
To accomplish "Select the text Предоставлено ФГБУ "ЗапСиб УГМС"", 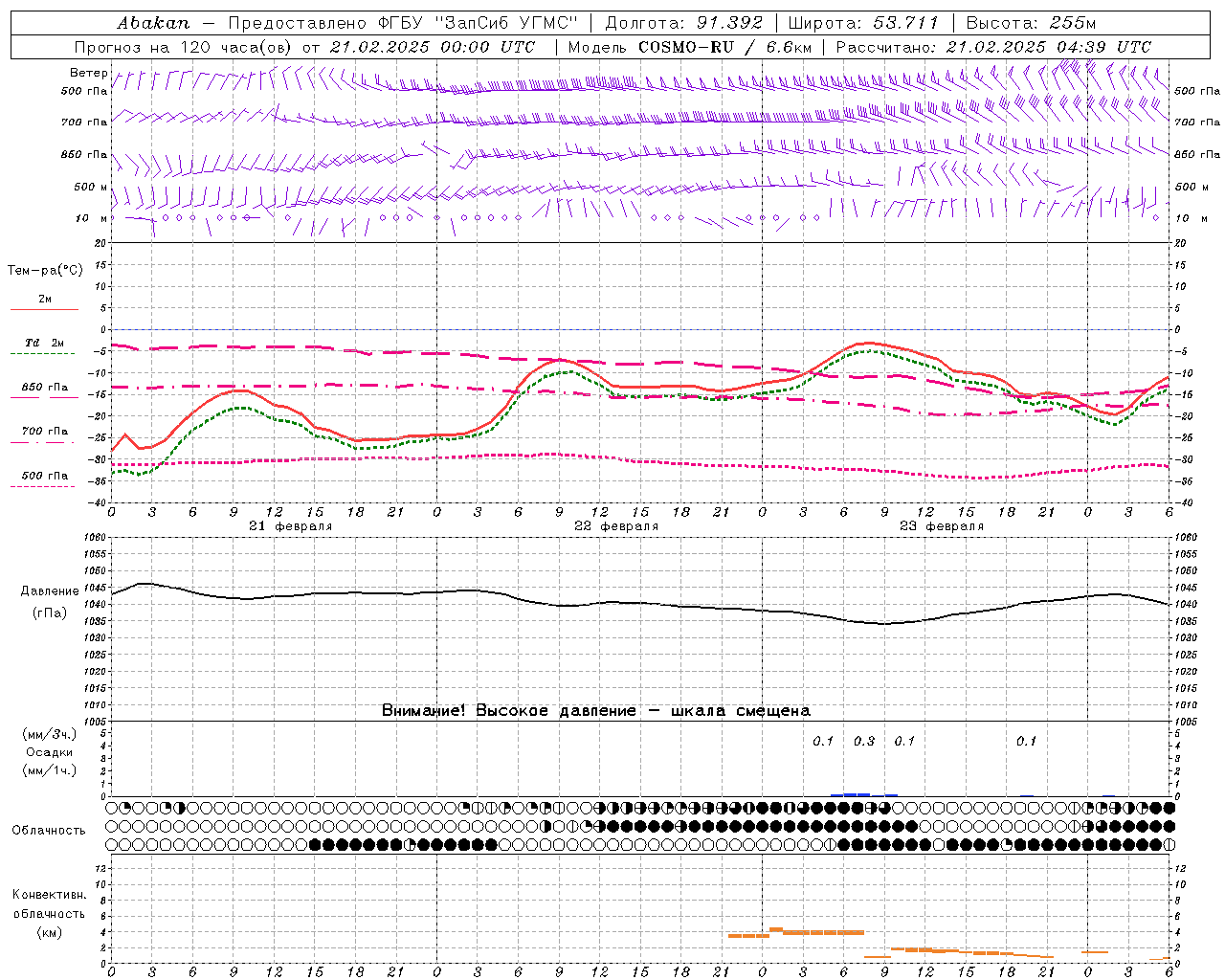I will coord(403,22).
